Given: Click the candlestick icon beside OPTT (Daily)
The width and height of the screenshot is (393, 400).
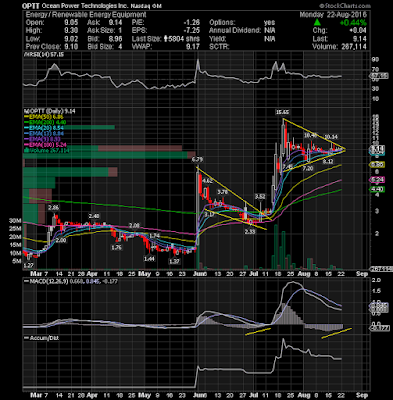Looking at the screenshot, I should click(25, 111).
